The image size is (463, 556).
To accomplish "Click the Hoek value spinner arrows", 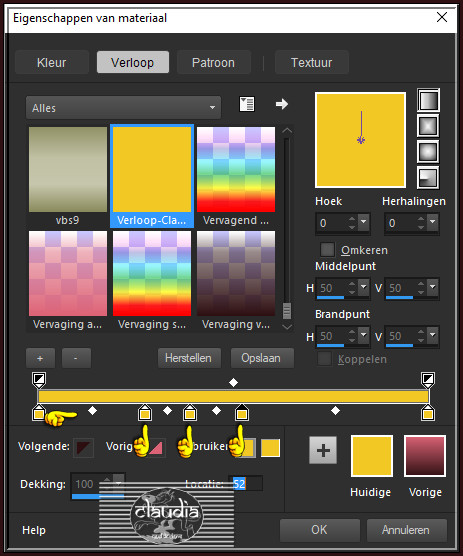I will pyautogui.click(x=352, y=222).
